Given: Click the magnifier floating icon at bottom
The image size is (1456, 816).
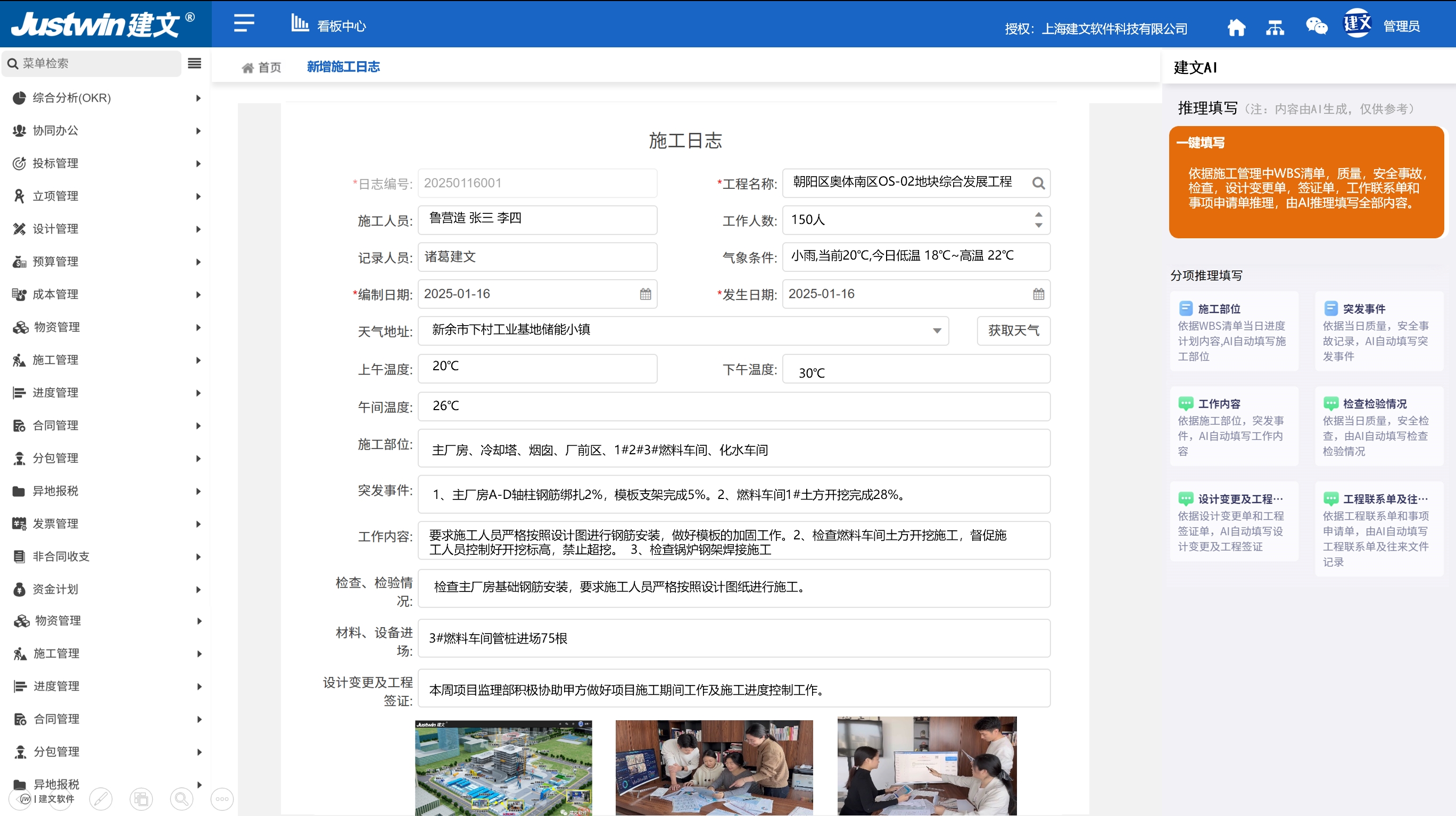Looking at the screenshot, I should [x=181, y=799].
